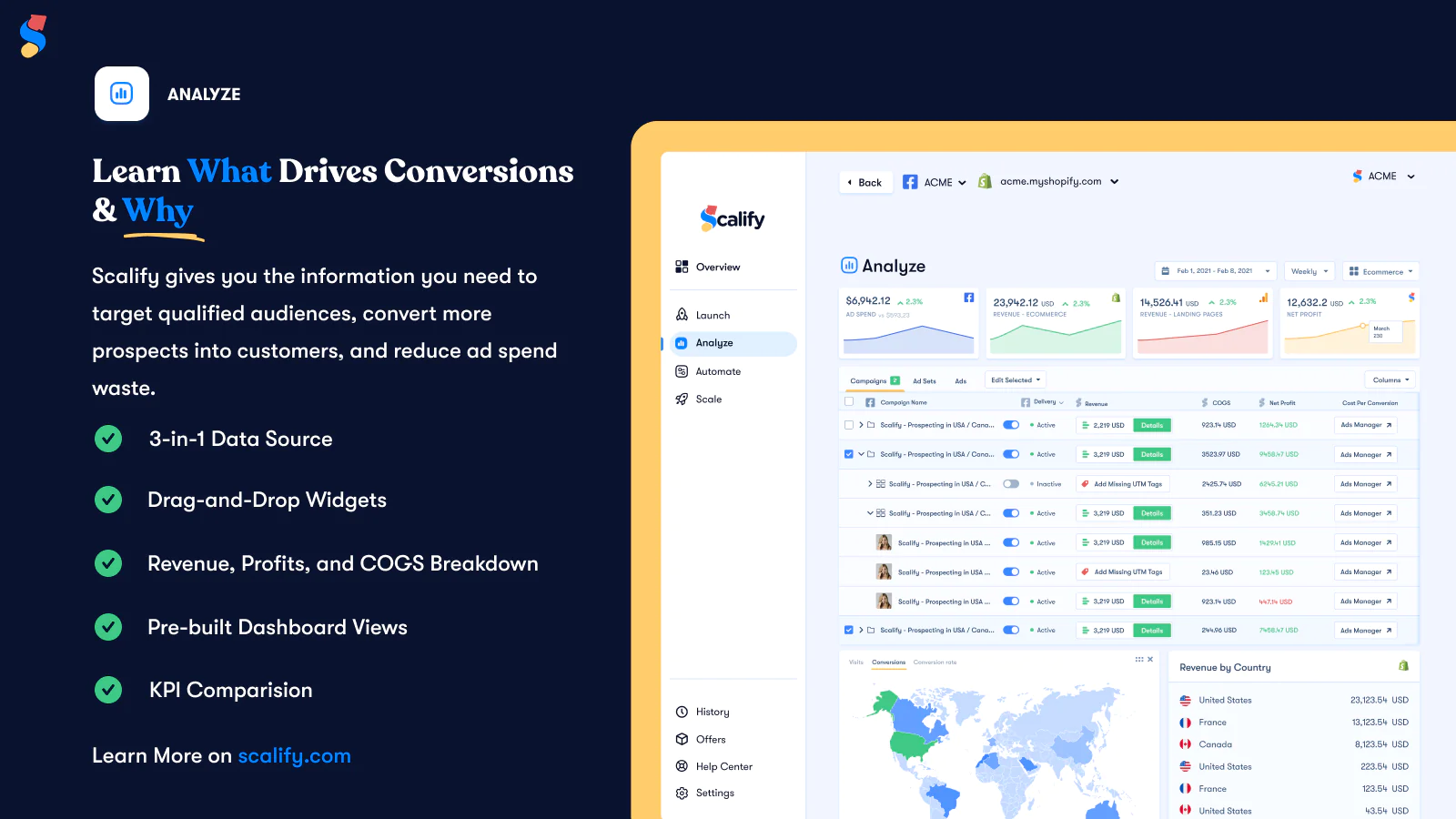This screenshot has width=1456, height=819.
Task: Click the dollar icon in COGS column header
Action: [1205, 402]
